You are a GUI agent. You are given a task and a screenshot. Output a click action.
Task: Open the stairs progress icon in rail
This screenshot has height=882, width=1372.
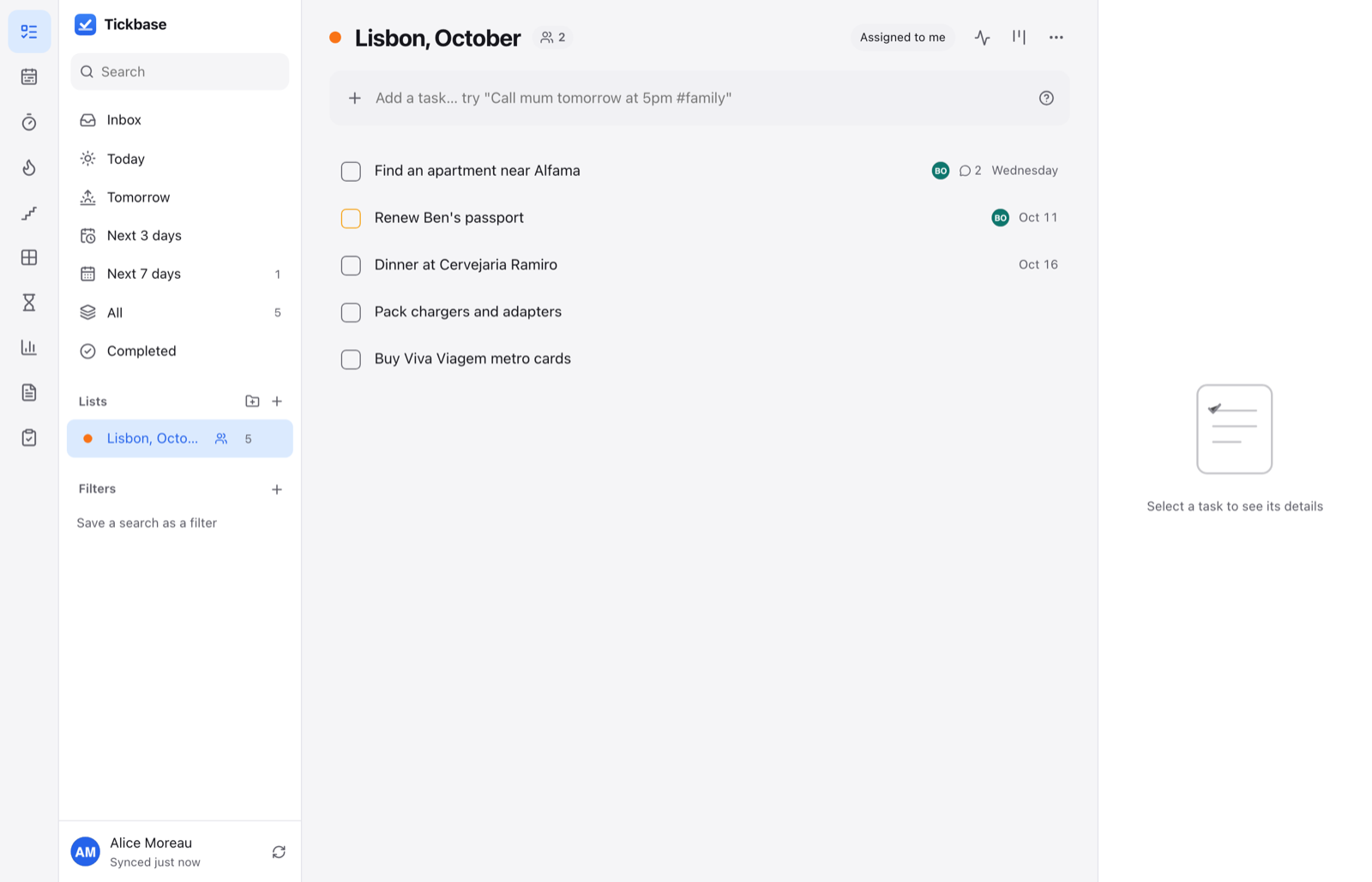click(x=29, y=212)
